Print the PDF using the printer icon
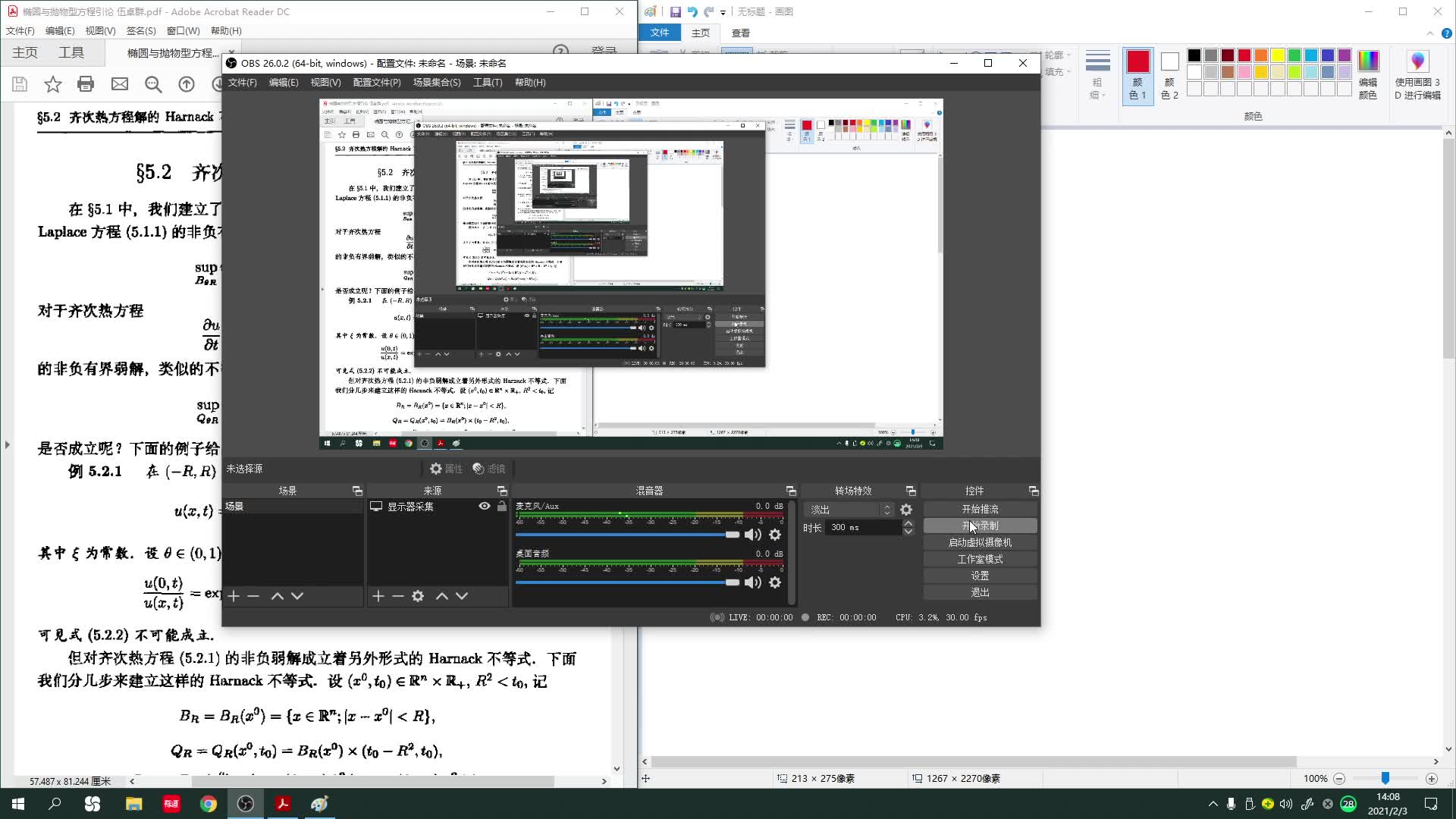This screenshot has width=1456, height=819. 86,84
